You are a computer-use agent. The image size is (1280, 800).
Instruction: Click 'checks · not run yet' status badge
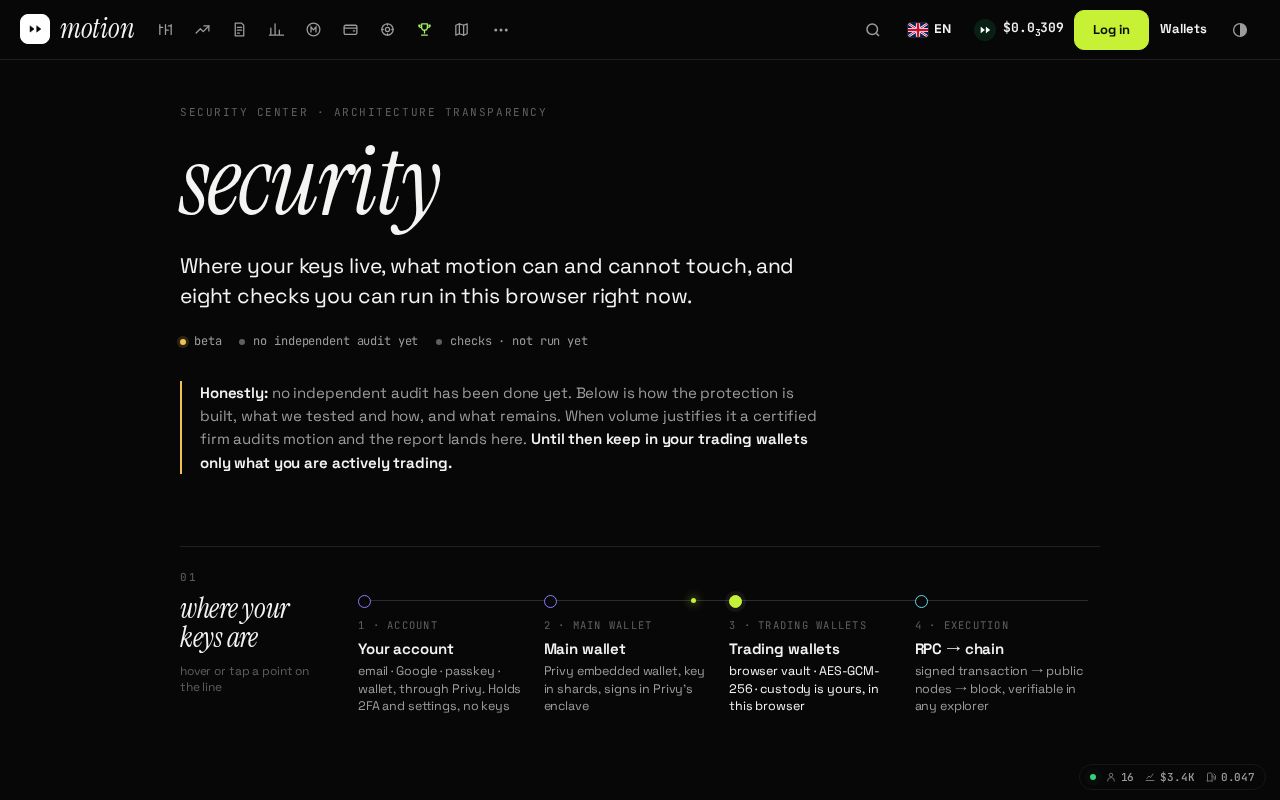click(512, 341)
